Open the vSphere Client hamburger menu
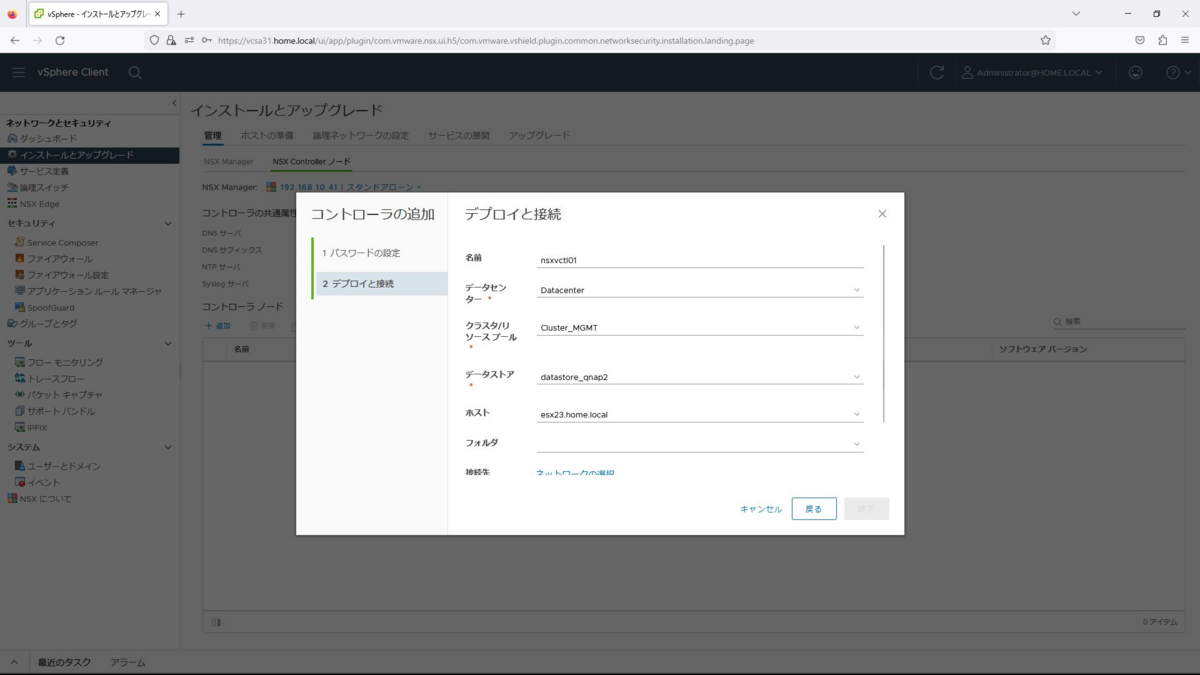 pos(18,72)
